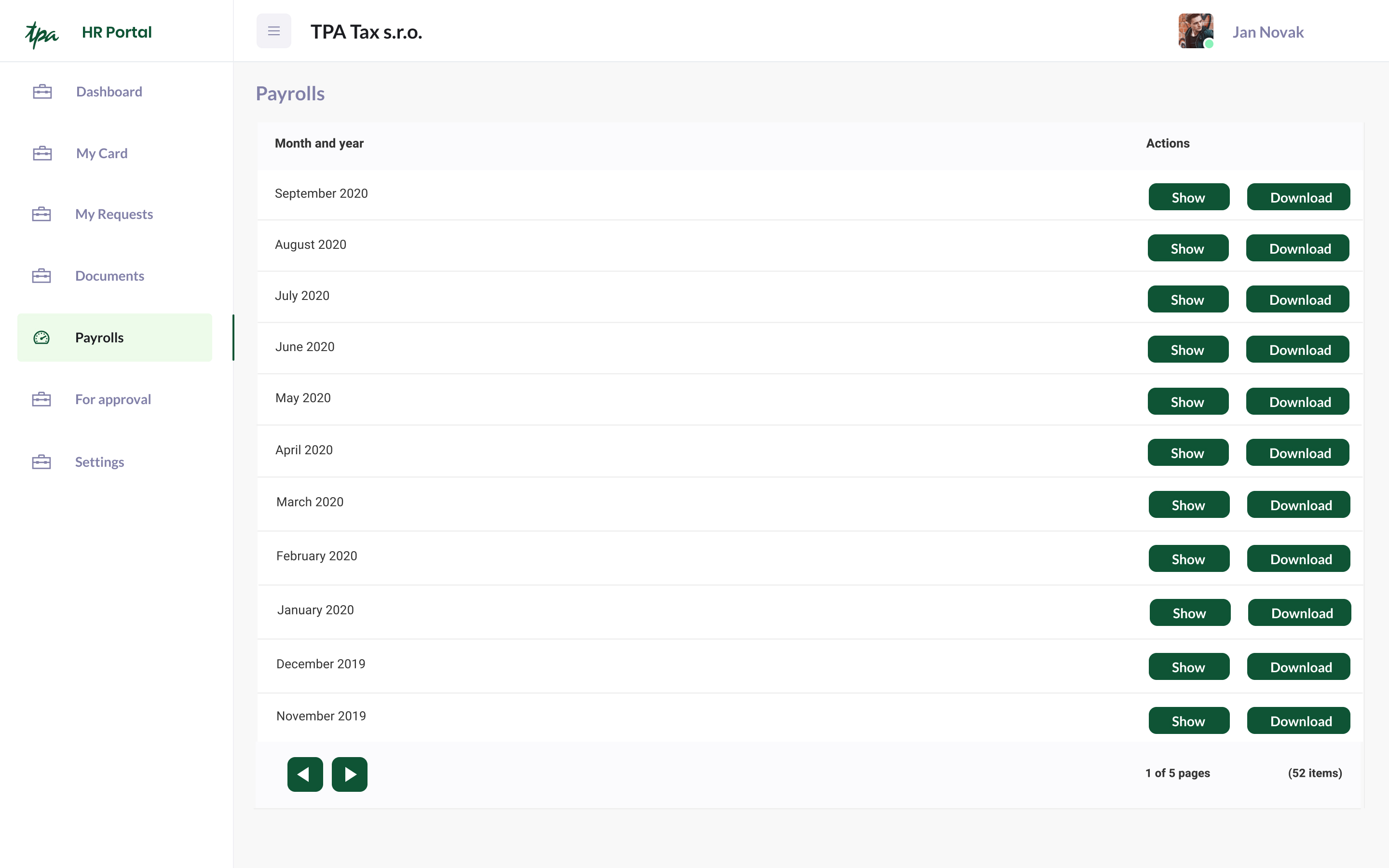Click the My Card briefcase icon

[x=42, y=153]
